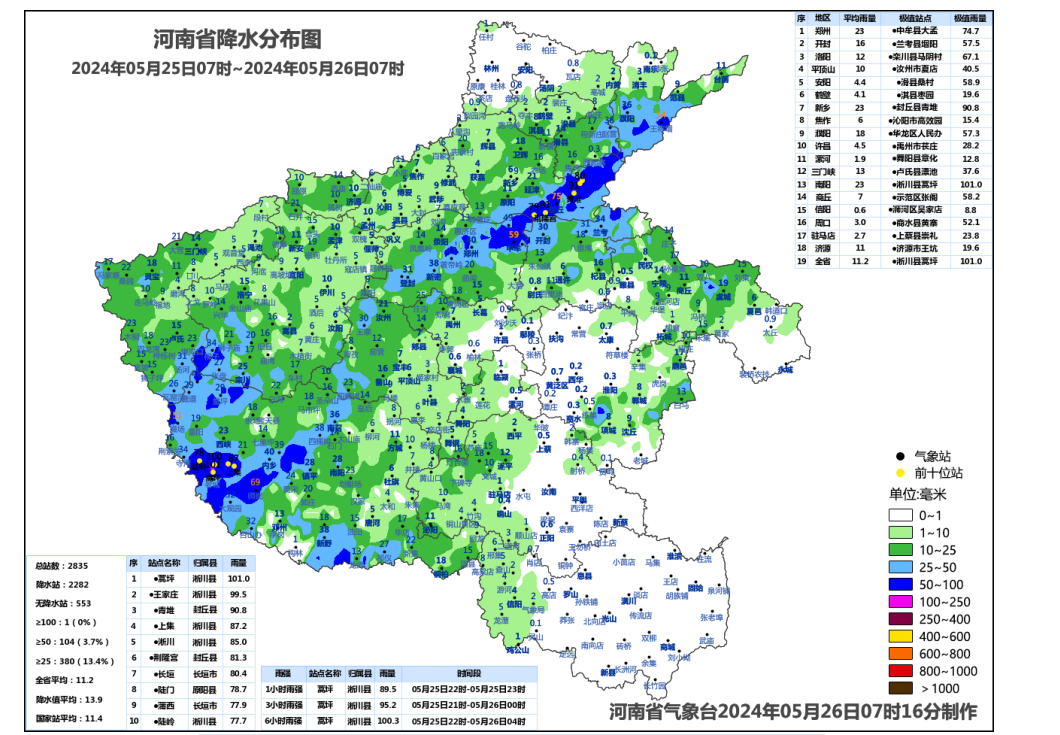Click the 69 rainfall marker in the southwest
The width and height of the screenshot is (1060, 735).
pyautogui.click(x=255, y=482)
